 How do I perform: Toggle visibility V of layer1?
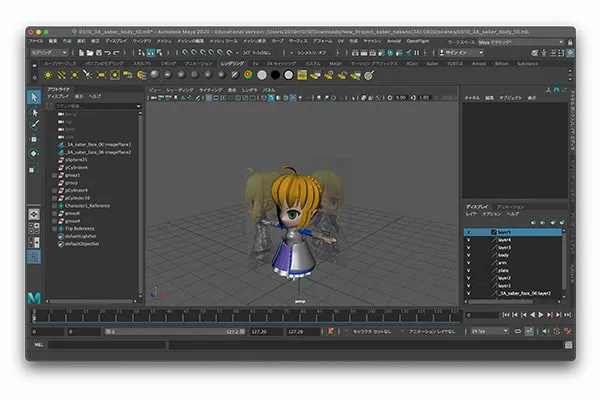pyautogui.click(x=468, y=286)
